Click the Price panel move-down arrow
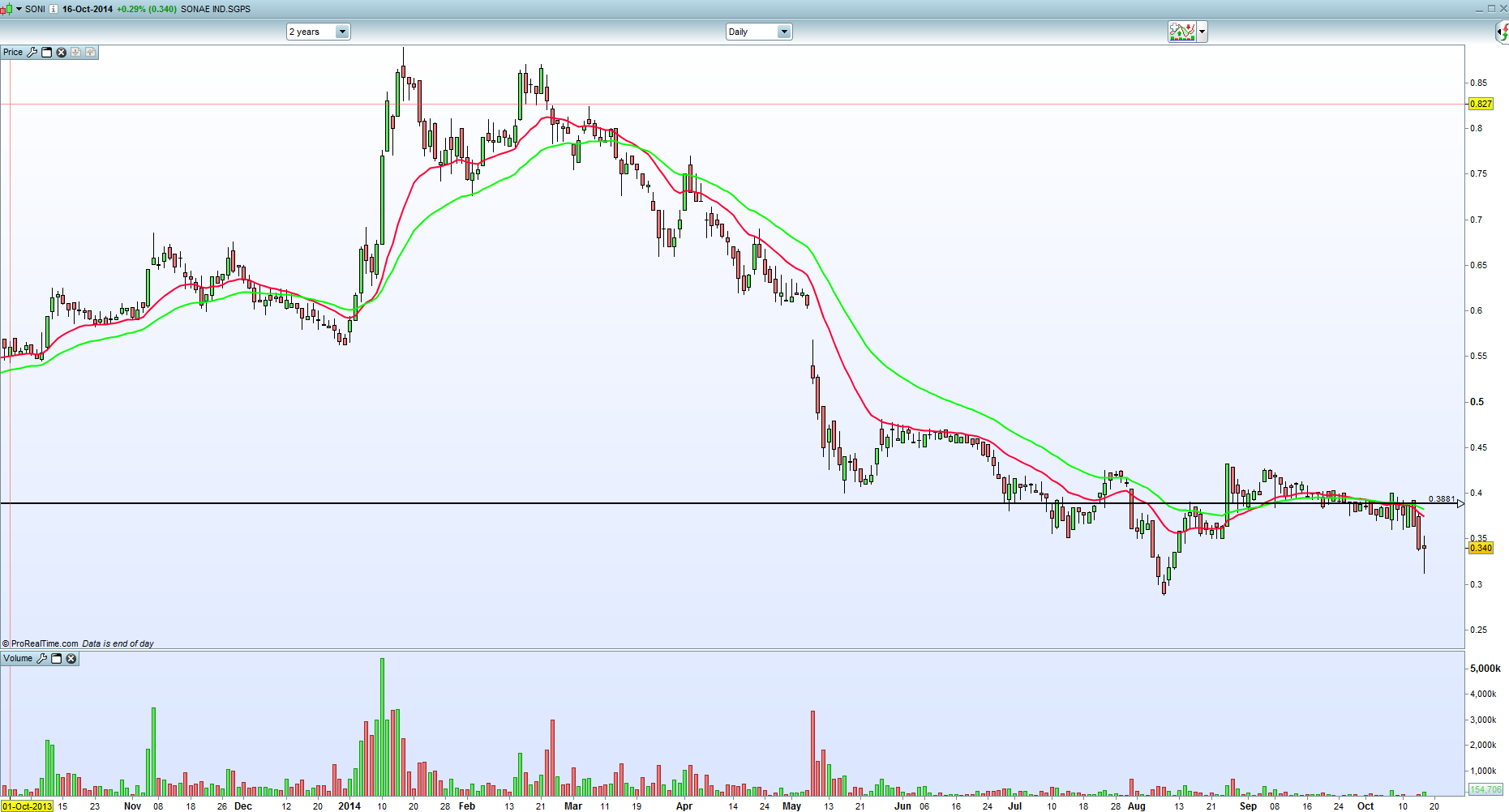 pos(75,52)
